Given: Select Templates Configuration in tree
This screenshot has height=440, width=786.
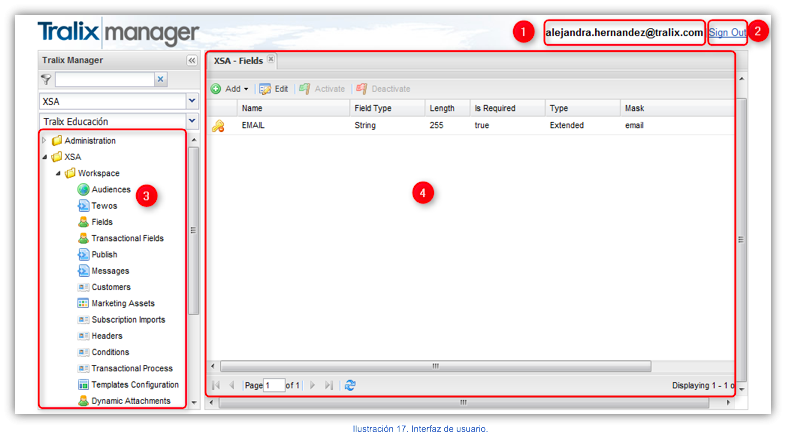Looking at the screenshot, I should tap(134, 384).
